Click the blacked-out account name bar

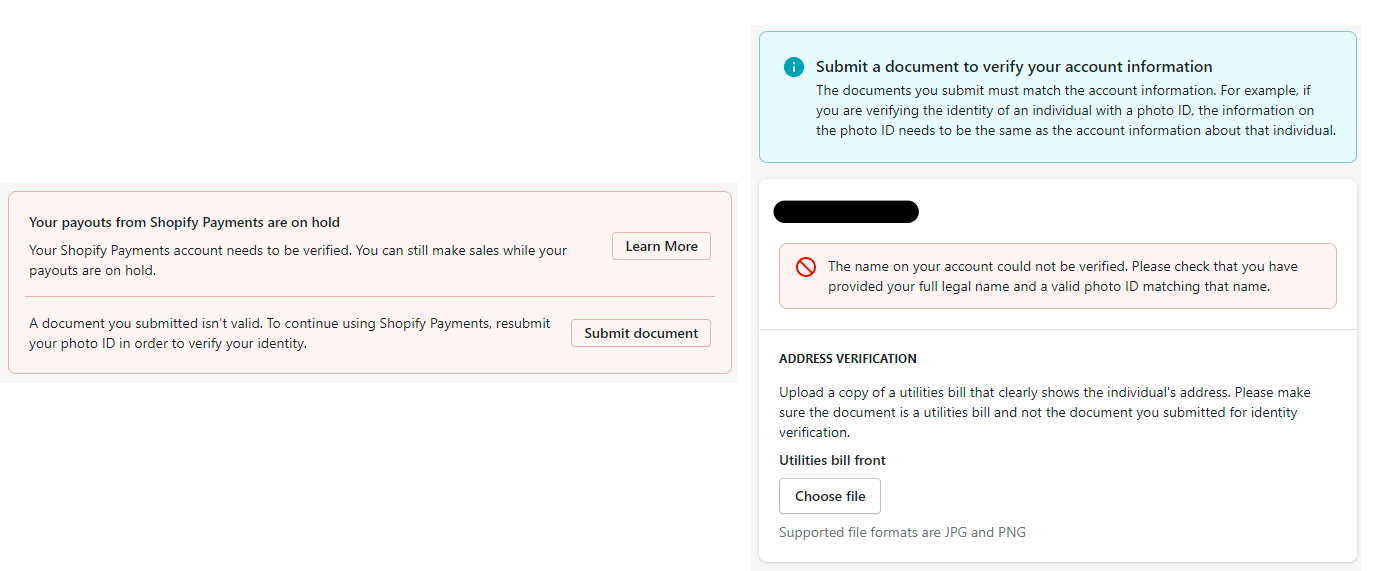846,212
